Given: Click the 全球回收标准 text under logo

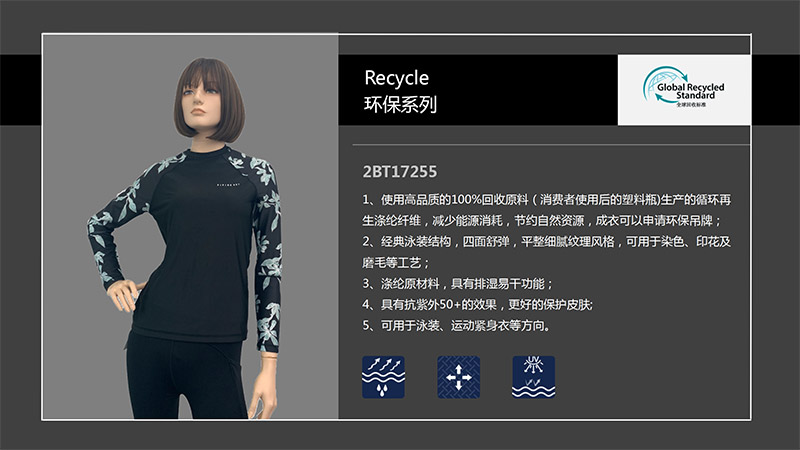Looking at the screenshot, I should pos(691,105).
